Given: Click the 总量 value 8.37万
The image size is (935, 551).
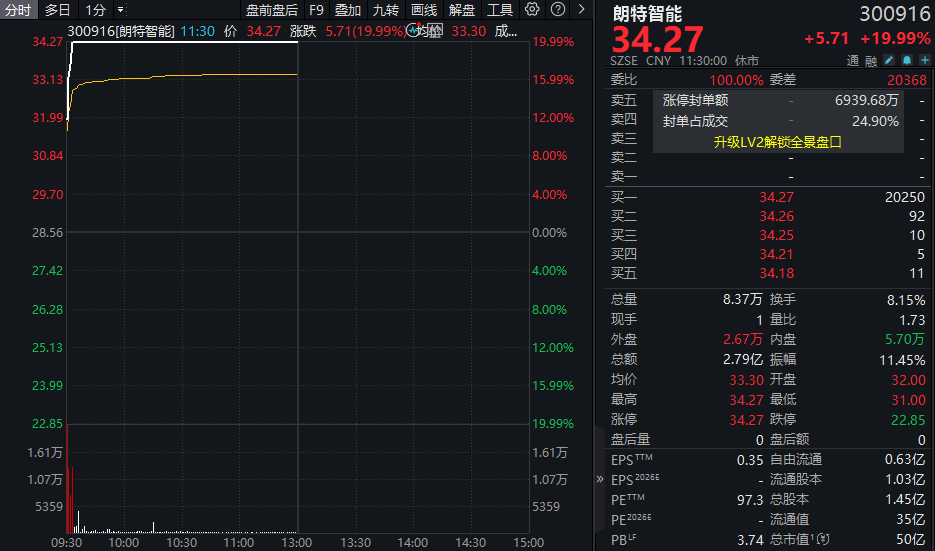Looking at the screenshot, I should tap(742, 299).
